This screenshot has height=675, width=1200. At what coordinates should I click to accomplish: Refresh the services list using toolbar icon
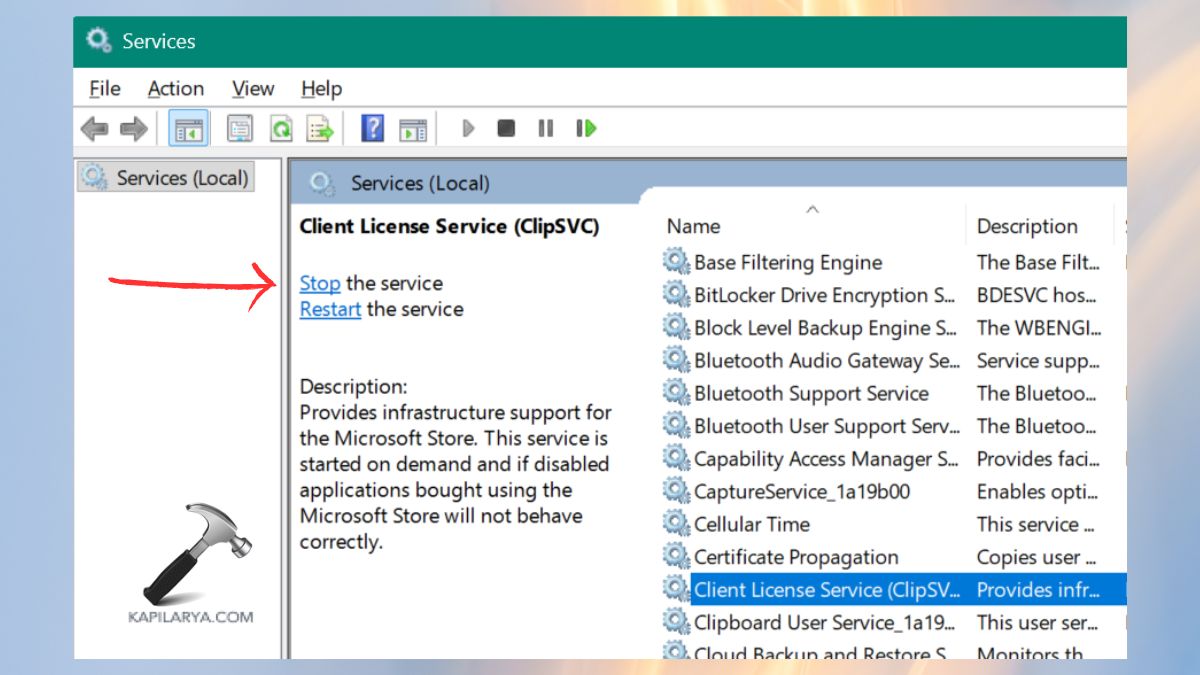point(281,127)
